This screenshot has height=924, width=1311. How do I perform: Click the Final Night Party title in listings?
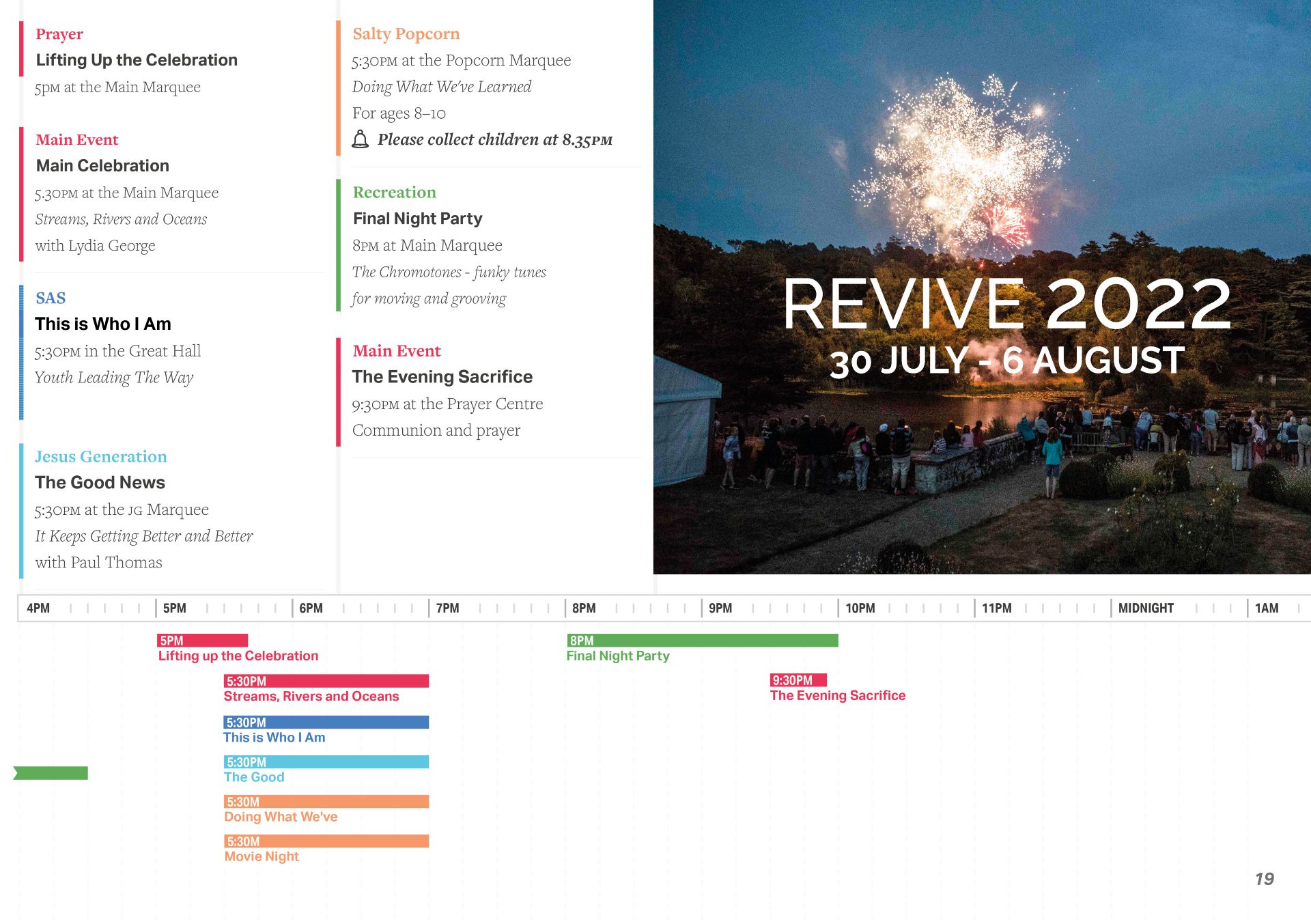coord(418,219)
